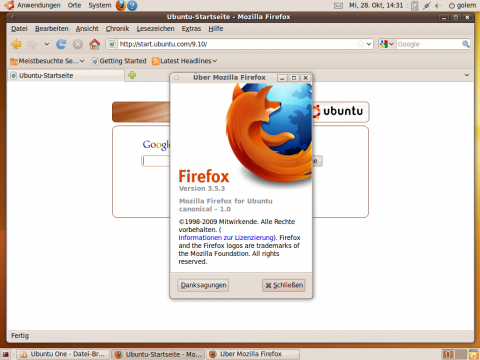Switch to the first workspace in switcher
Viewport: 480px width, 360px height.
448,354
